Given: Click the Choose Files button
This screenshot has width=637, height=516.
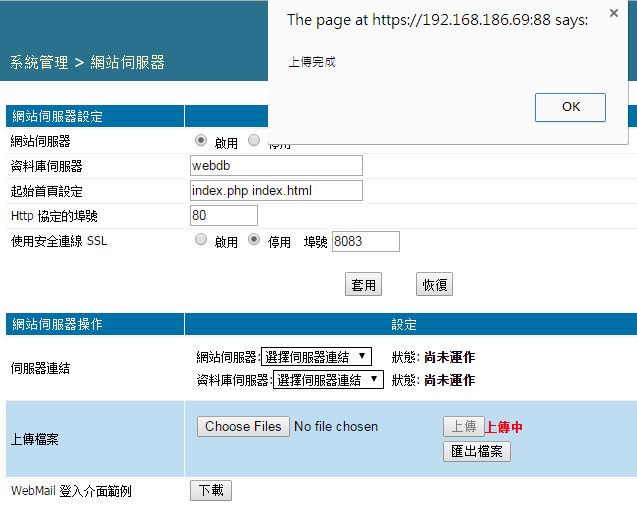Looking at the screenshot, I should (x=243, y=427).
